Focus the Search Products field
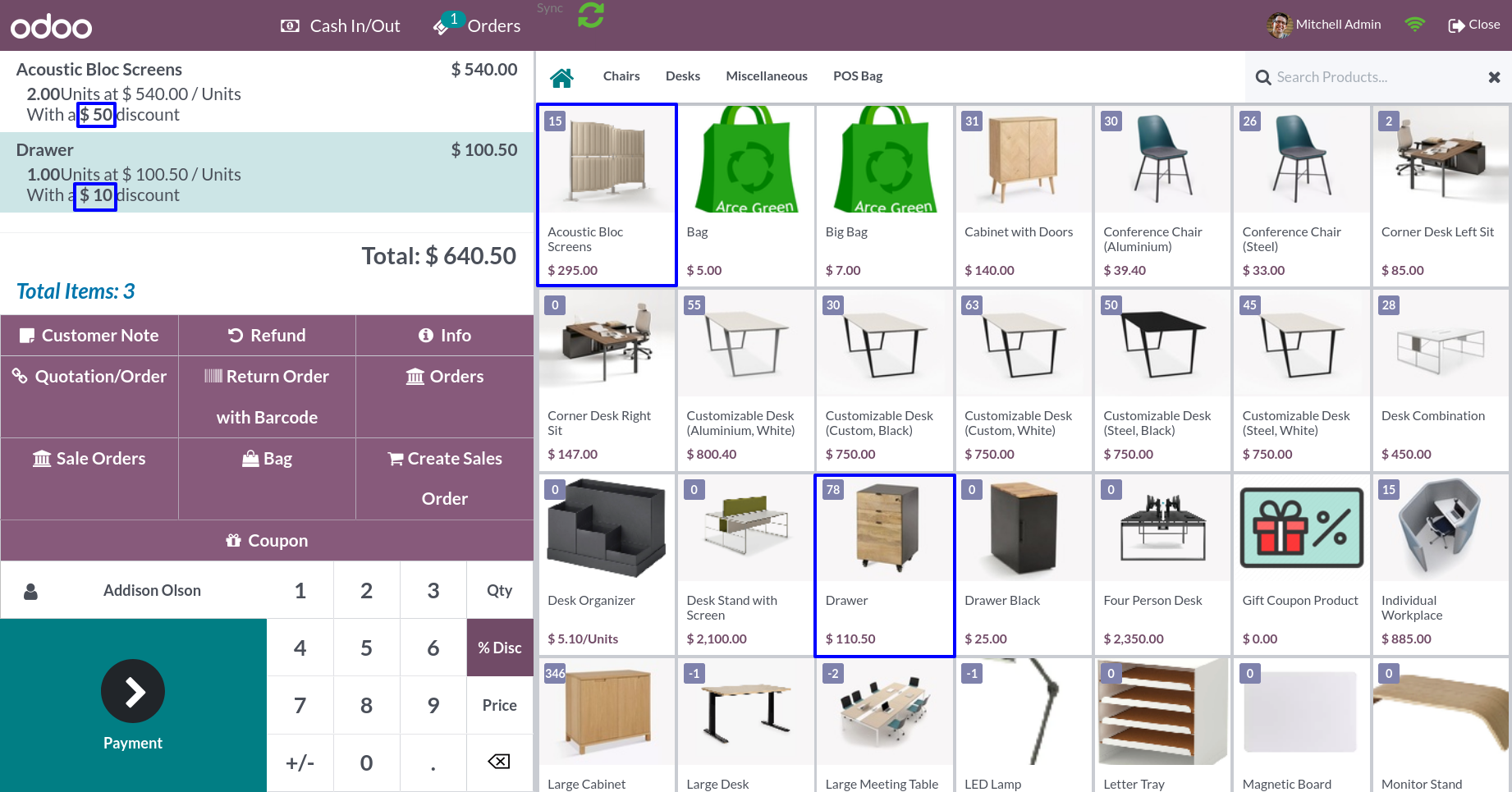 pyautogui.click(x=1377, y=77)
